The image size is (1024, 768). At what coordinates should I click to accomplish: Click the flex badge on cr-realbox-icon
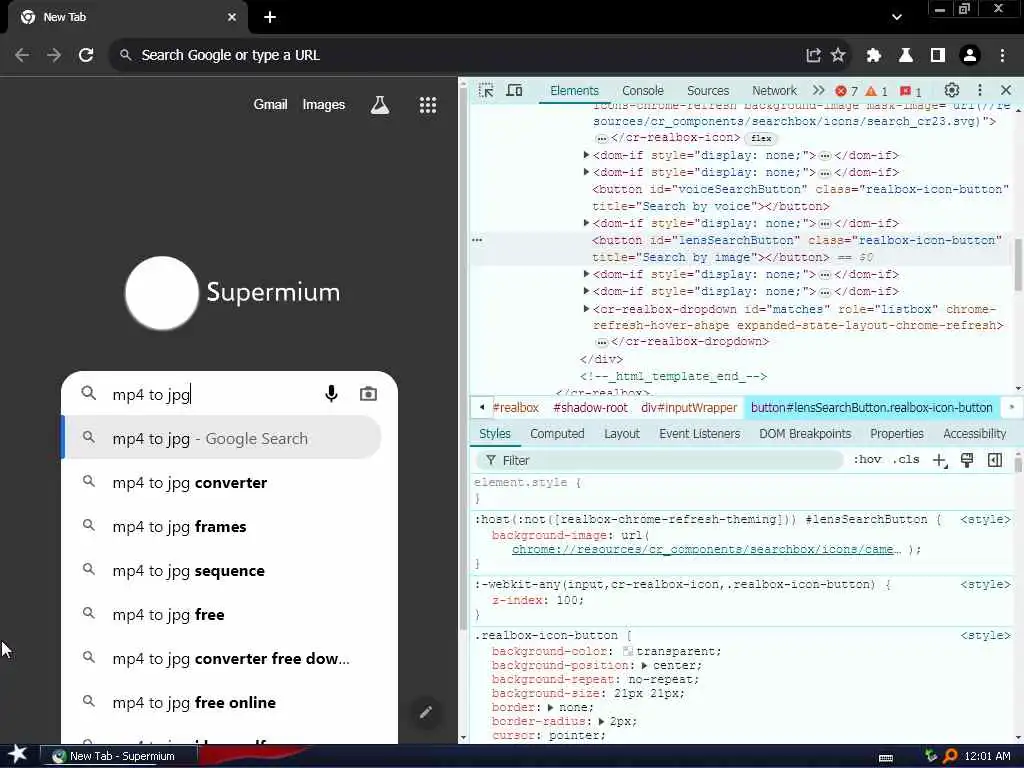tap(761, 138)
